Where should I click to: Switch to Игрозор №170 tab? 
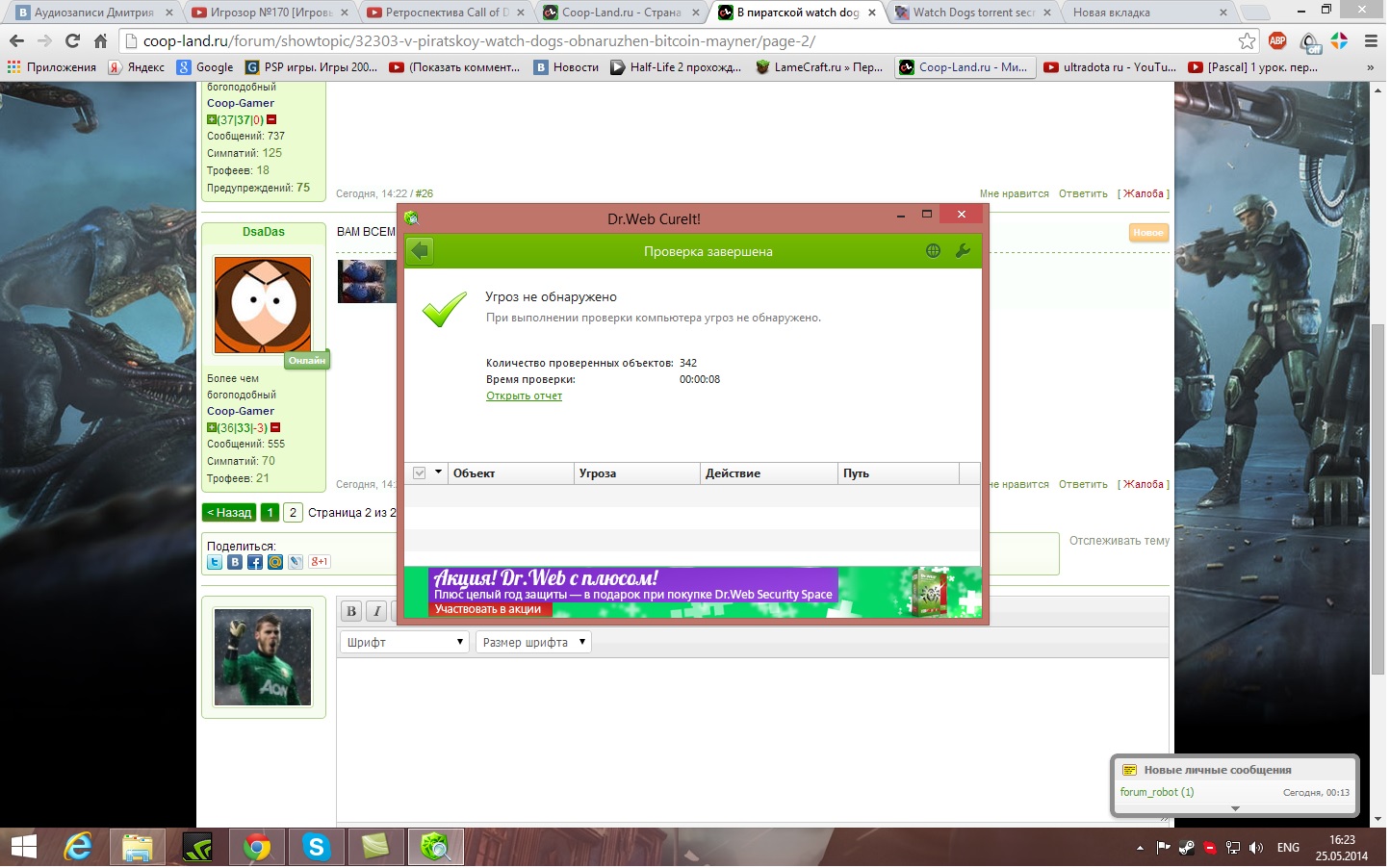point(271,13)
